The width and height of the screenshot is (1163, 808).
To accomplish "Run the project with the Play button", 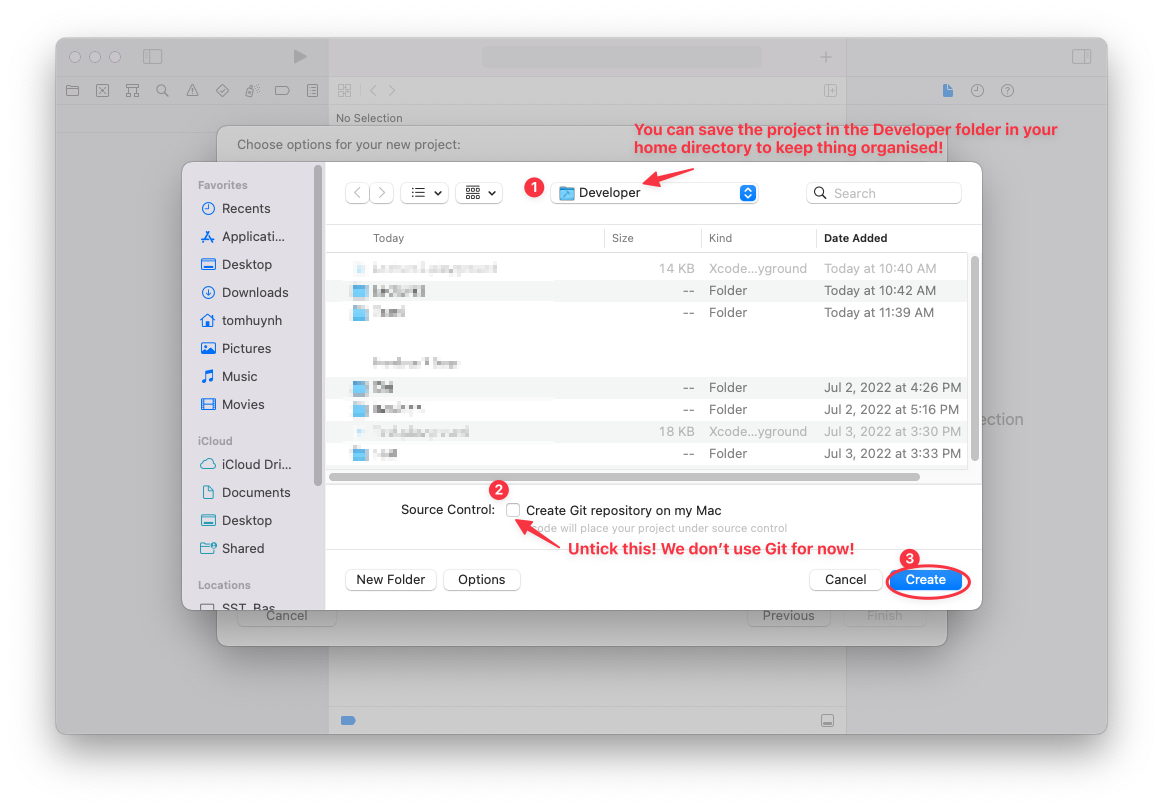I will (298, 56).
